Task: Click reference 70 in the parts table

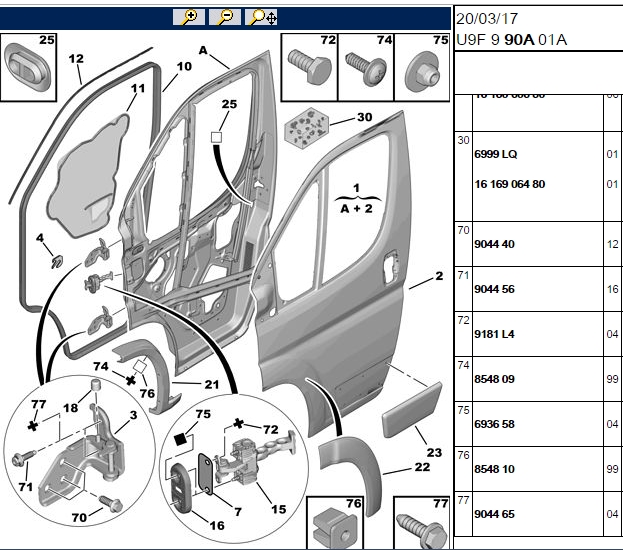Action: pos(463,230)
